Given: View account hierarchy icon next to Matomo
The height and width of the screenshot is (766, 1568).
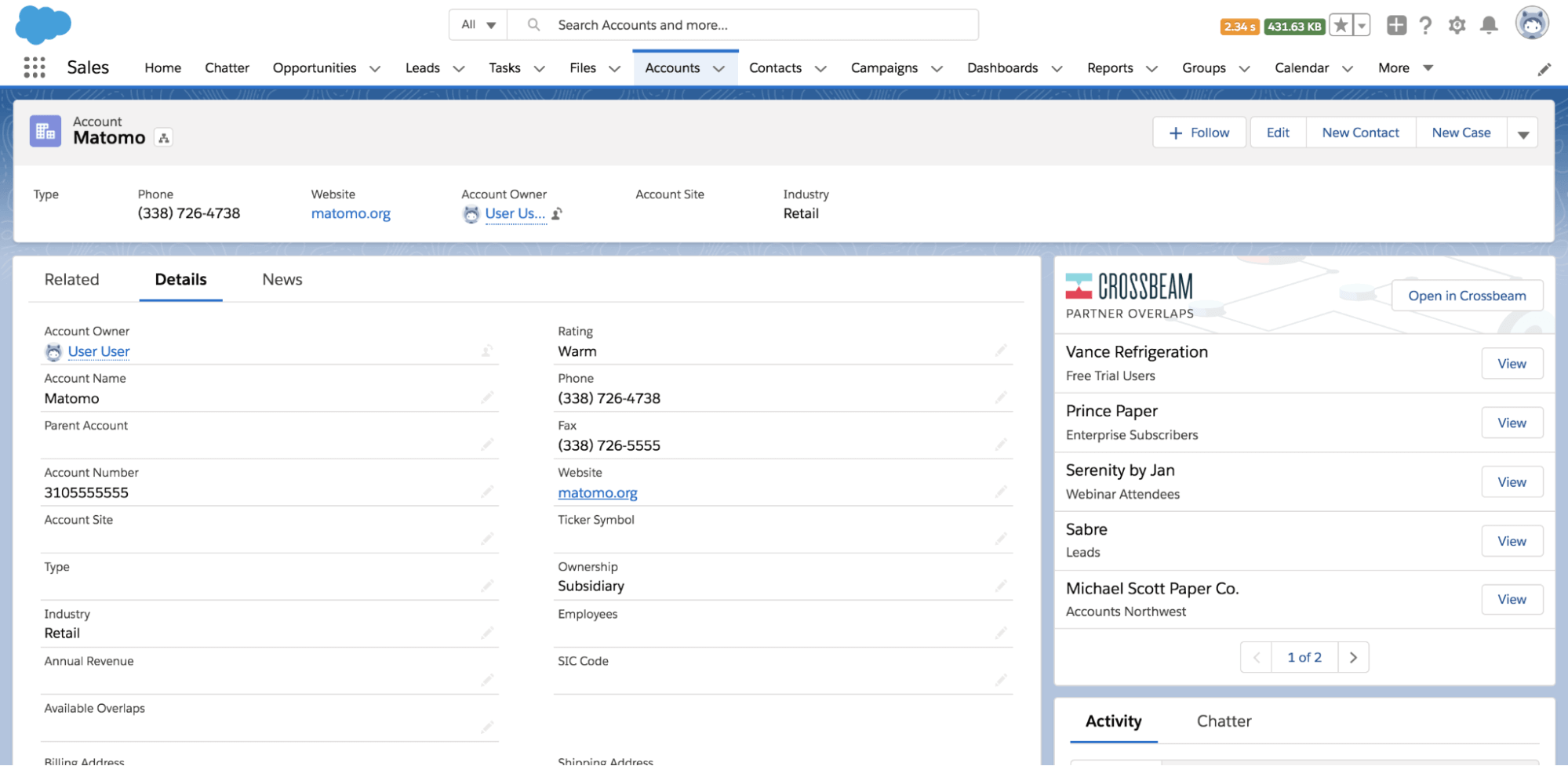Looking at the screenshot, I should (x=163, y=138).
